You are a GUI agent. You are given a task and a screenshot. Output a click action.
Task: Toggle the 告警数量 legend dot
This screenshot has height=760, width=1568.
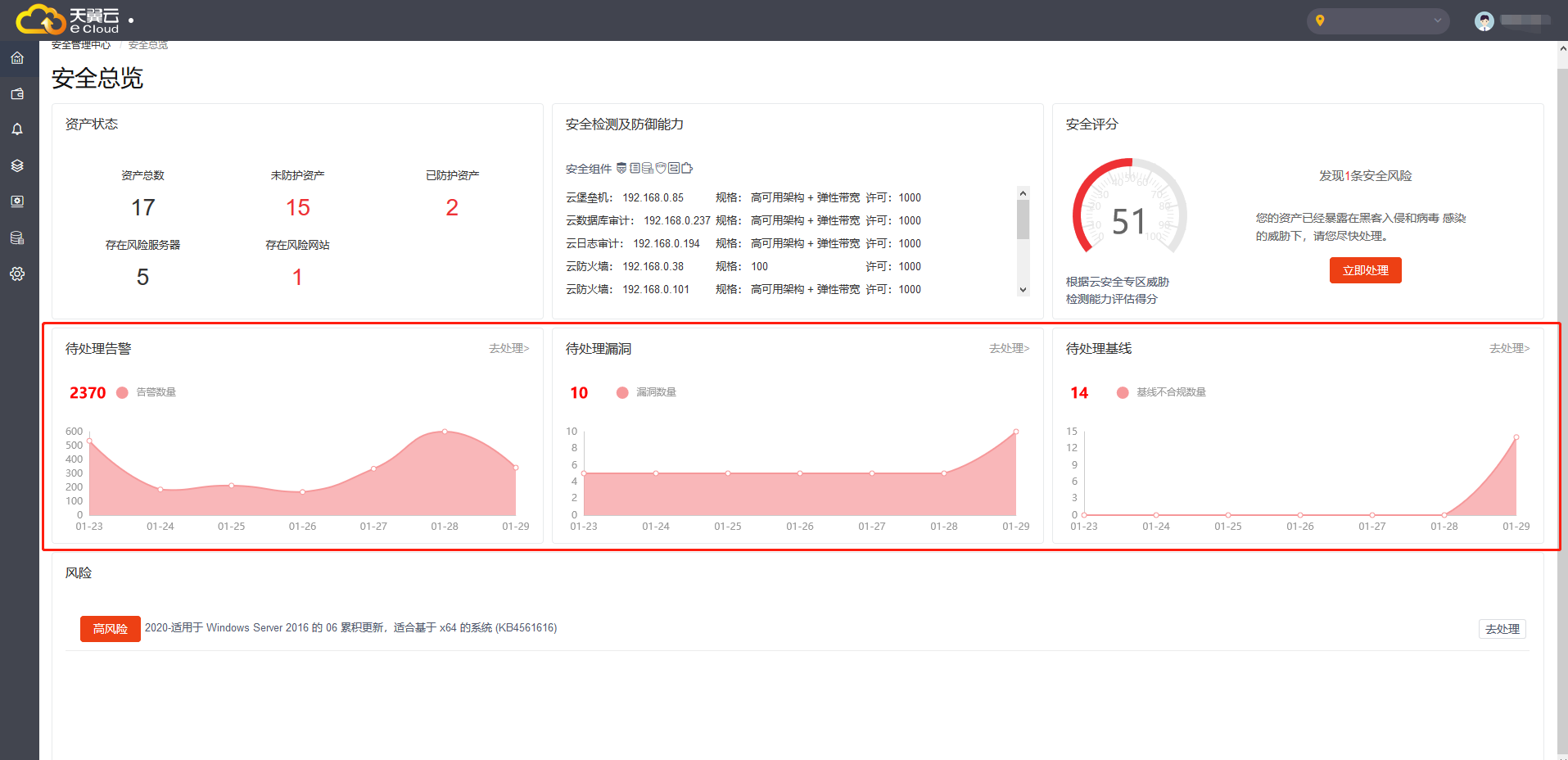pos(123,392)
